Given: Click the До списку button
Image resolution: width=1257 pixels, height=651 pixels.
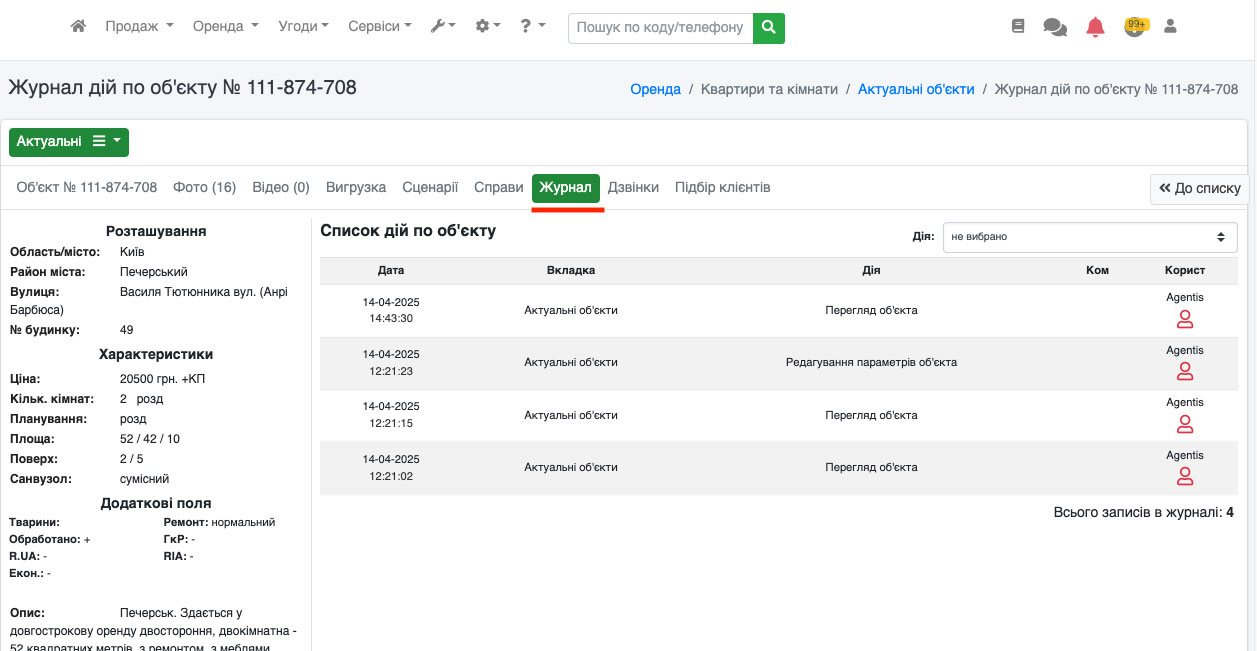Looking at the screenshot, I should (1199, 188).
